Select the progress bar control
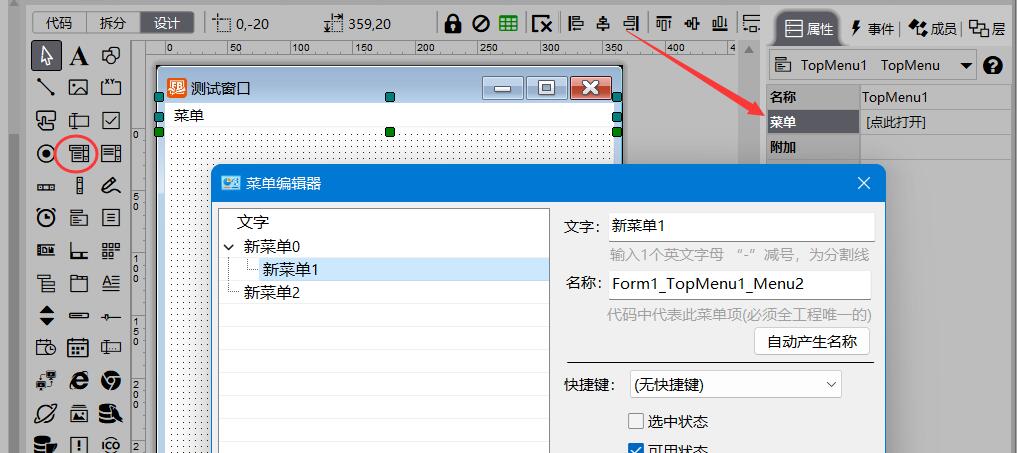 [x=78, y=315]
